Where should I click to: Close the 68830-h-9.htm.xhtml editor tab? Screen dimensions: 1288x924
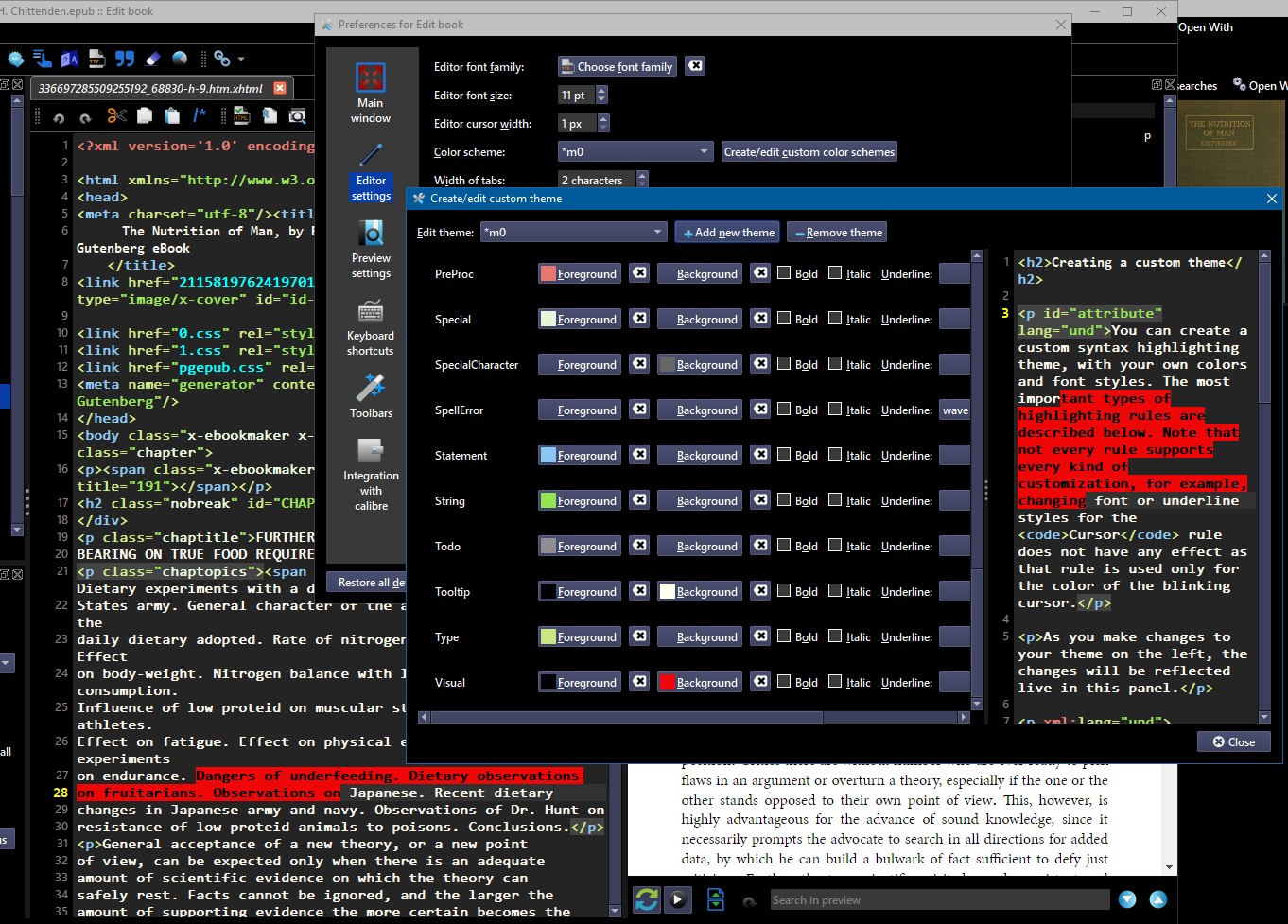coord(280,88)
